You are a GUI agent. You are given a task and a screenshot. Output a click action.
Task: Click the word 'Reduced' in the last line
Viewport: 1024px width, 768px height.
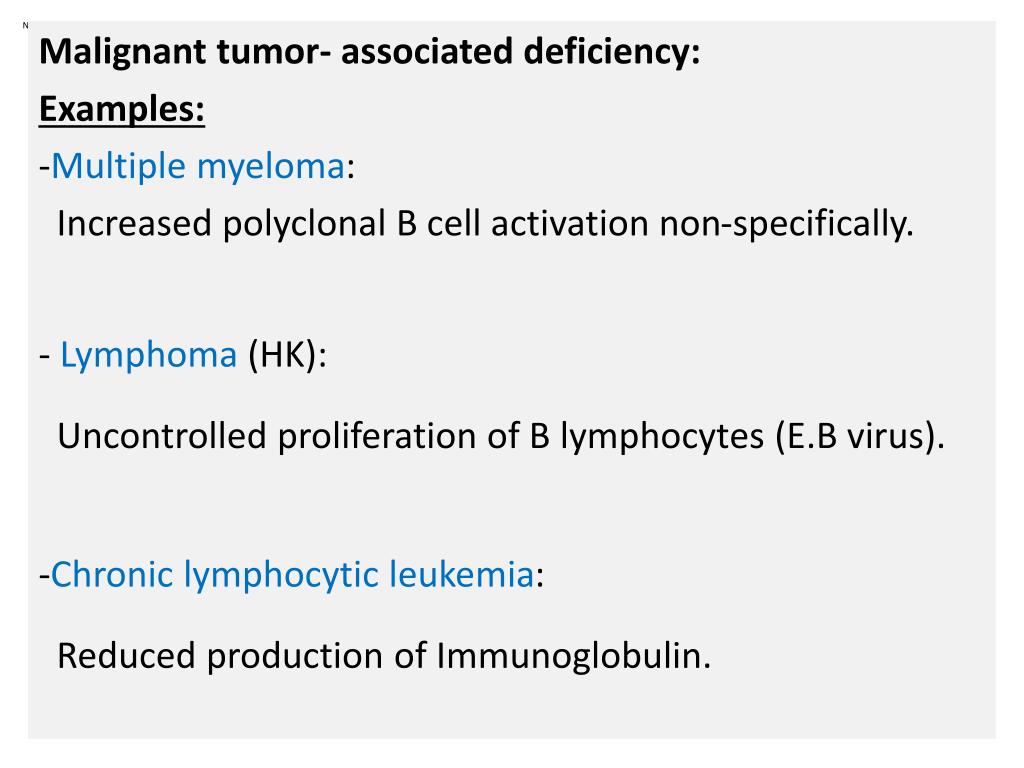coord(126,656)
